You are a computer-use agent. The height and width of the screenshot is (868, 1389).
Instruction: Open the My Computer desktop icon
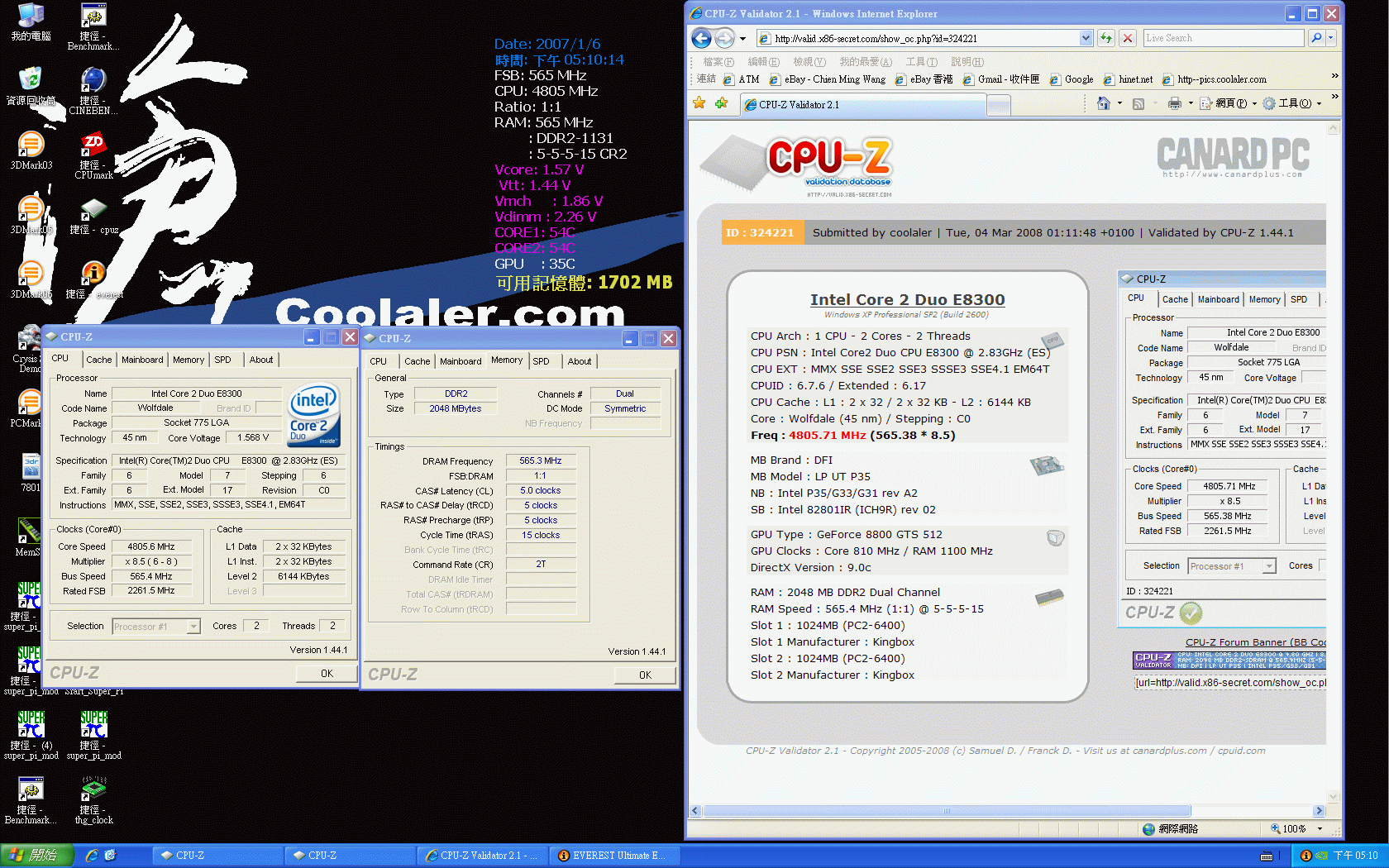point(31,22)
